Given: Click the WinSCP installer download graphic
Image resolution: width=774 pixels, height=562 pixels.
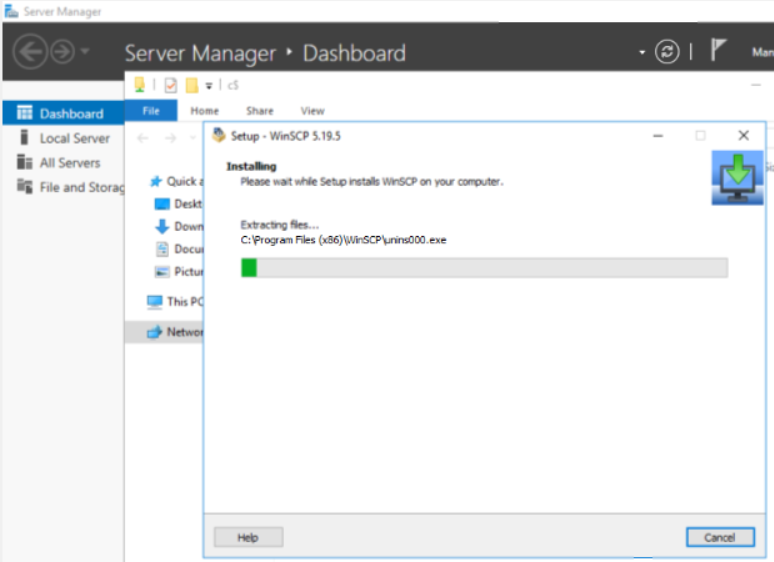Looking at the screenshot, I should (x=737, y=178).
